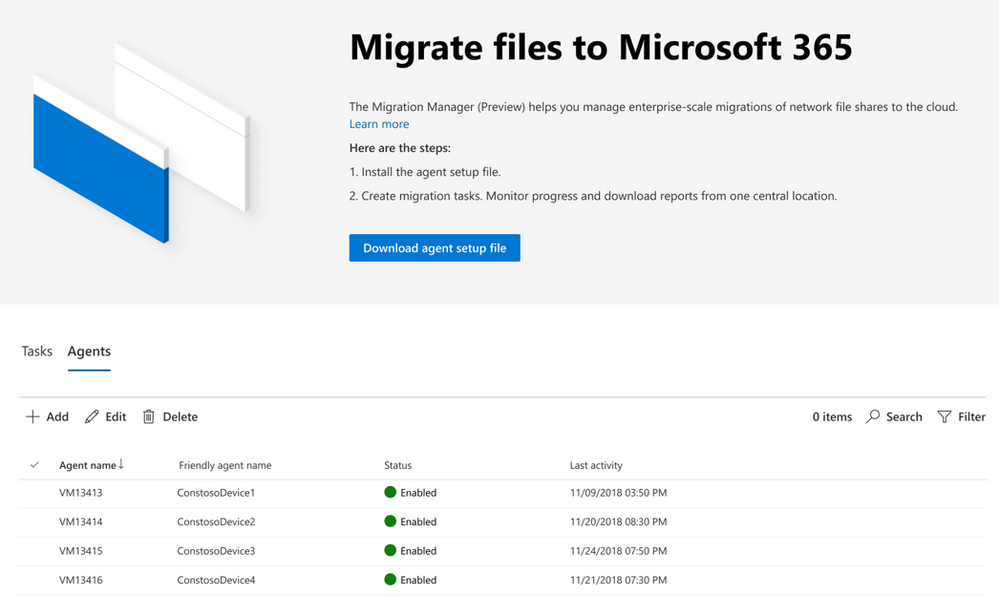Click green status icon for VM13416
This screenshot has width=999, height=600.
click(390, 580)
